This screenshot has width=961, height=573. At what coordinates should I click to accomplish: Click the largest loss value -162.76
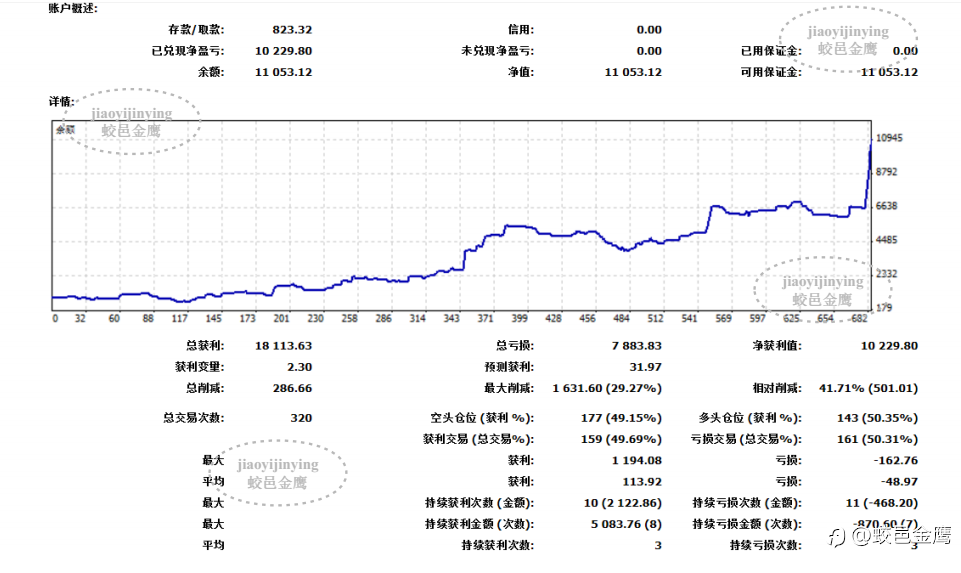(896, 460)
